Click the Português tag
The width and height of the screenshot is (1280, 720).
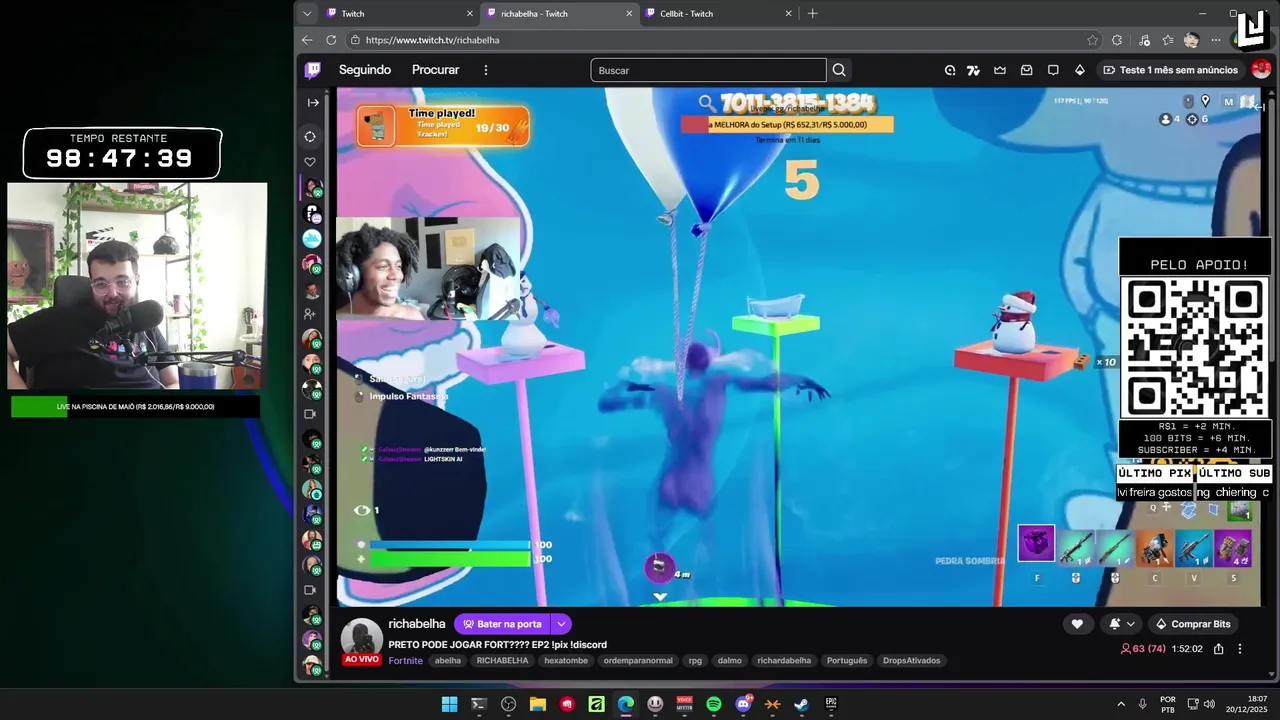tap(847, 661)
